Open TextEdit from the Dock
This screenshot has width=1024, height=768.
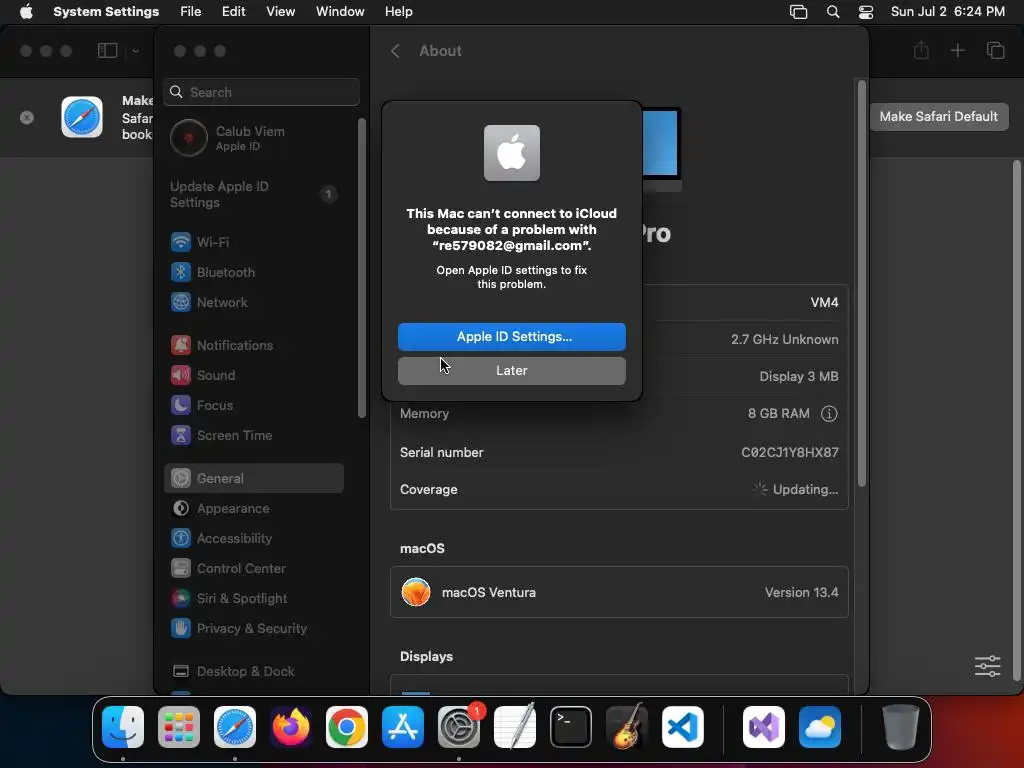(x=515, y=727)
